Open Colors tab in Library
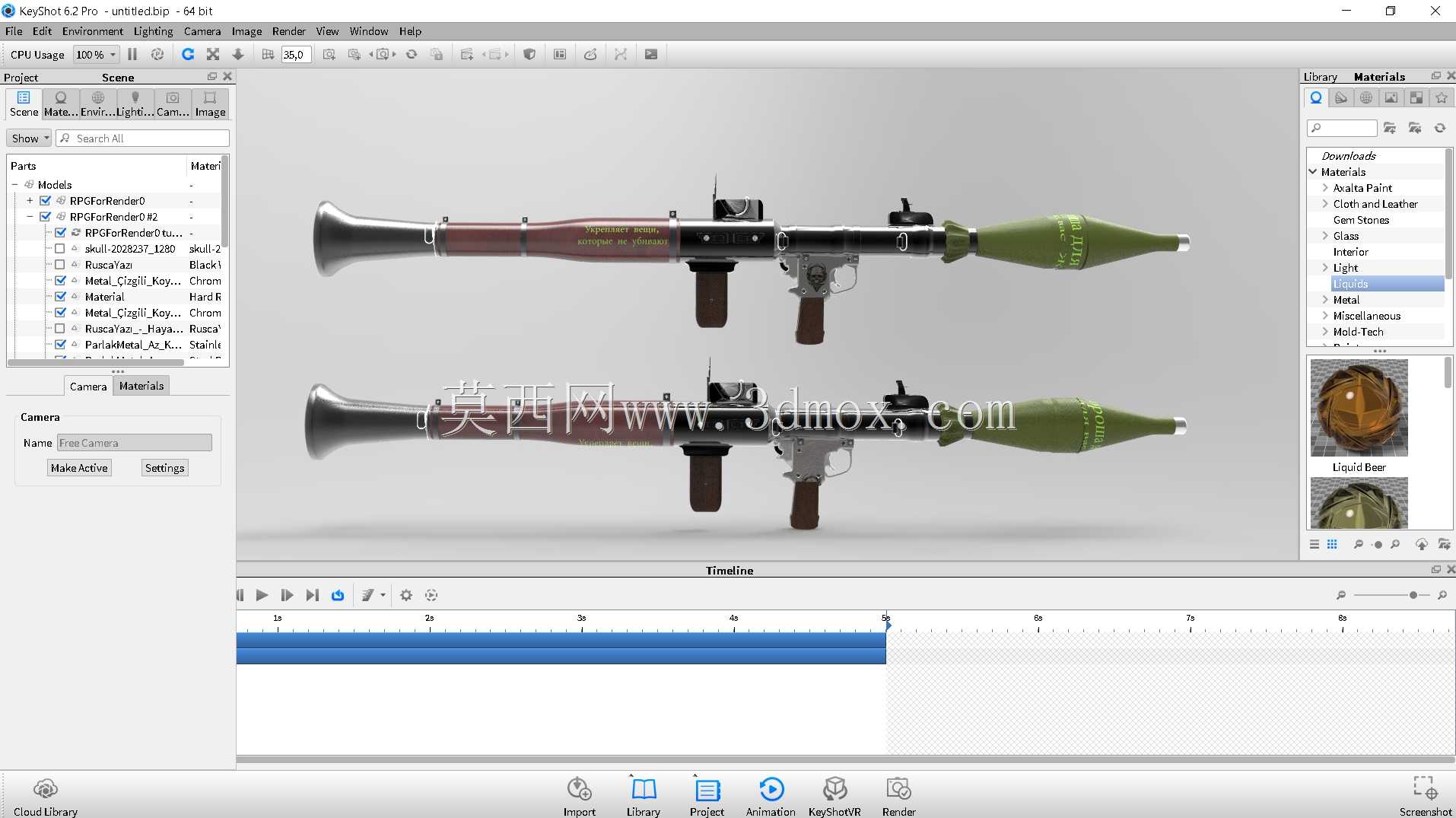 click(x=1341, y=97)
